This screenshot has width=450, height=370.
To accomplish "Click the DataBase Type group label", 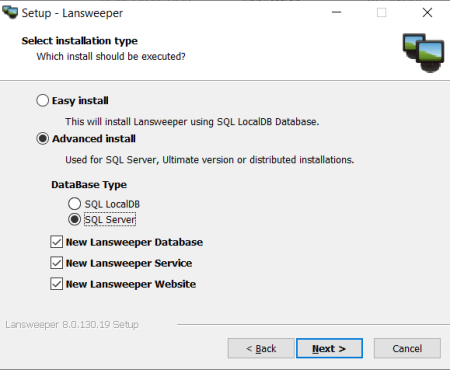I will [89, 185].
